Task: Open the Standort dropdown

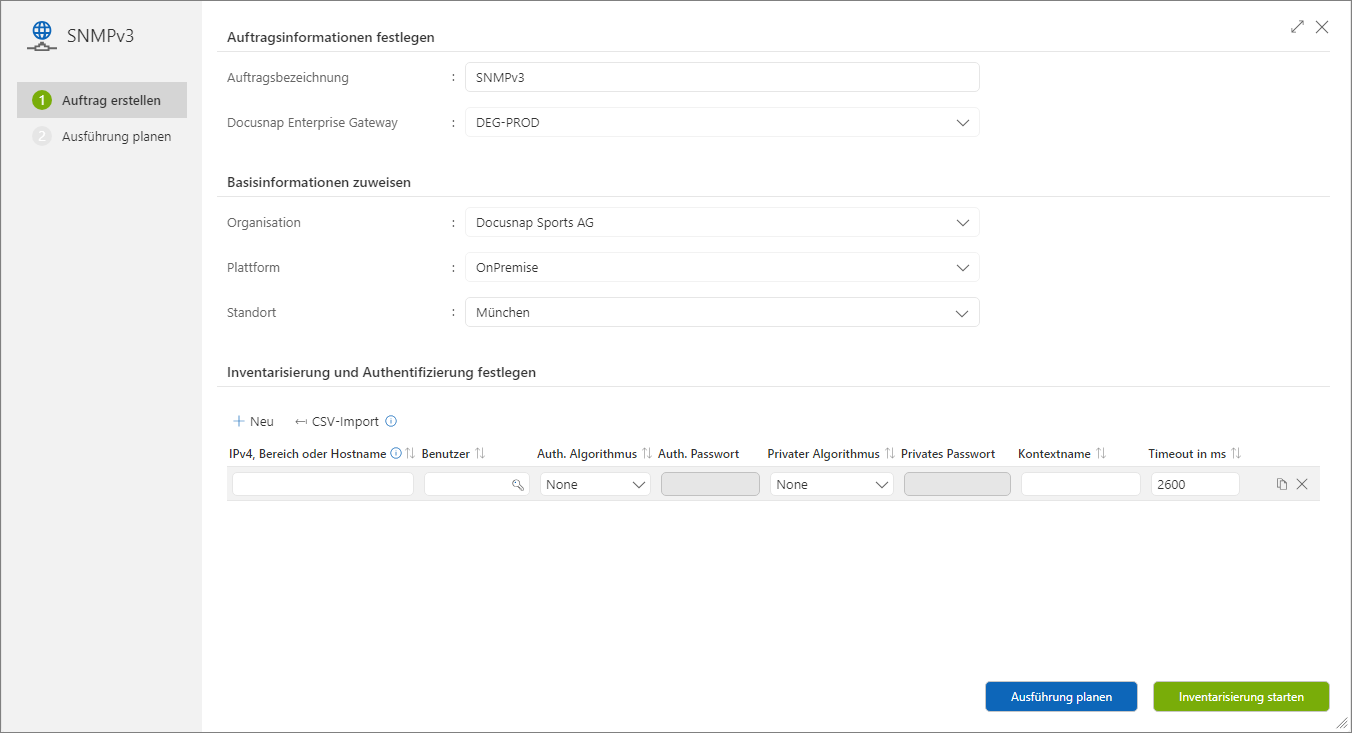Action: click(x=722, y=313)
